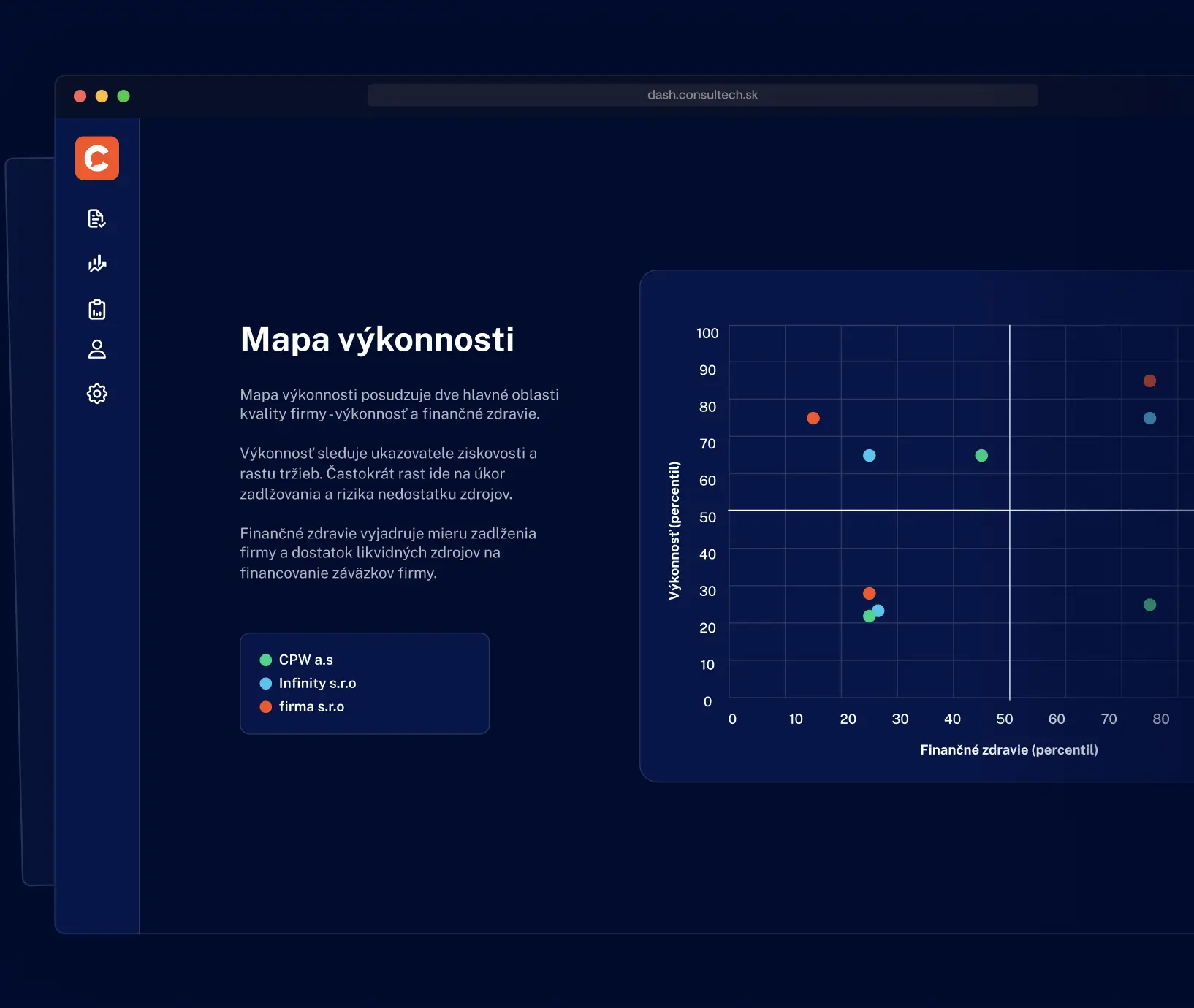Select the clipboard report icon in the sidebar
The height and width of the screenshot is (1008, 1194).
click(96, 309)
